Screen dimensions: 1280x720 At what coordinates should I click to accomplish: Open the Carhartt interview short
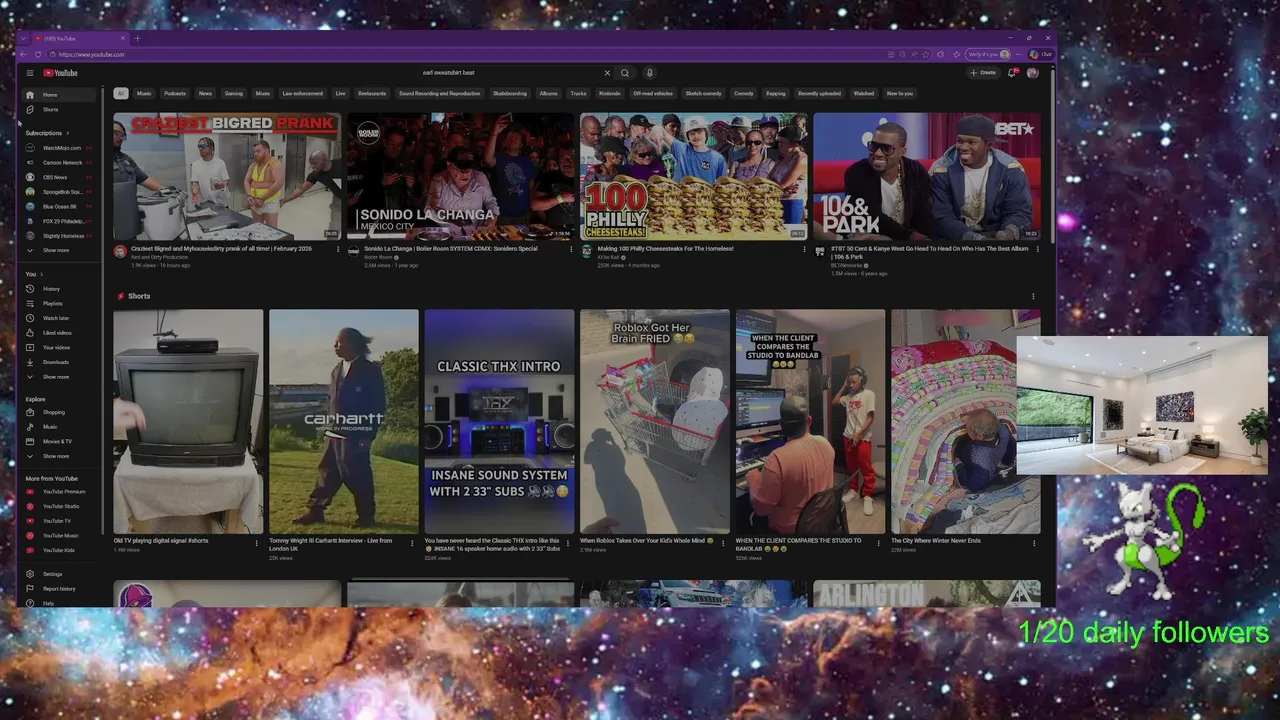[344, 422]
